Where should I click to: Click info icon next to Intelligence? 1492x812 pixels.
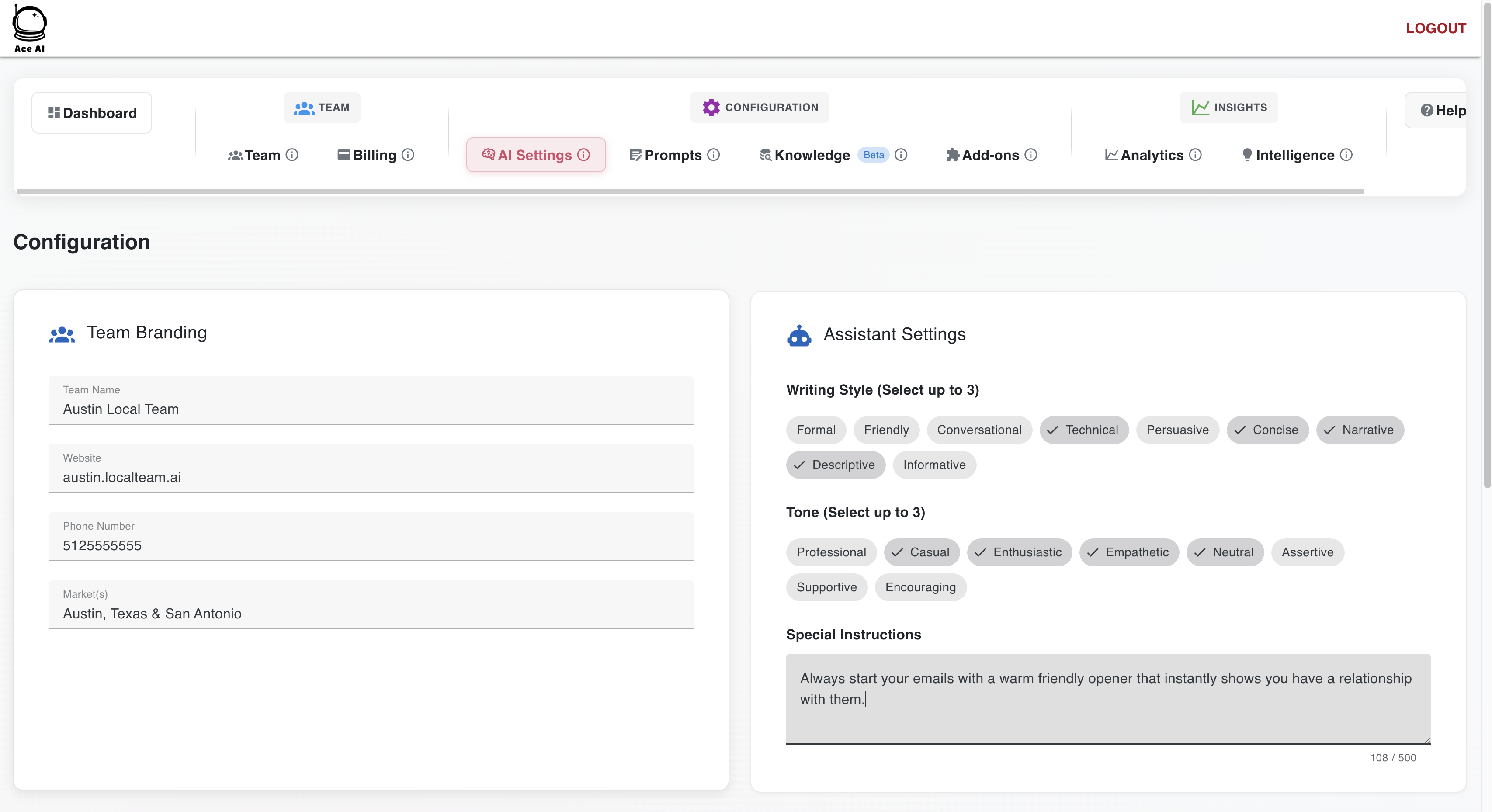(x=1346, y=155)
